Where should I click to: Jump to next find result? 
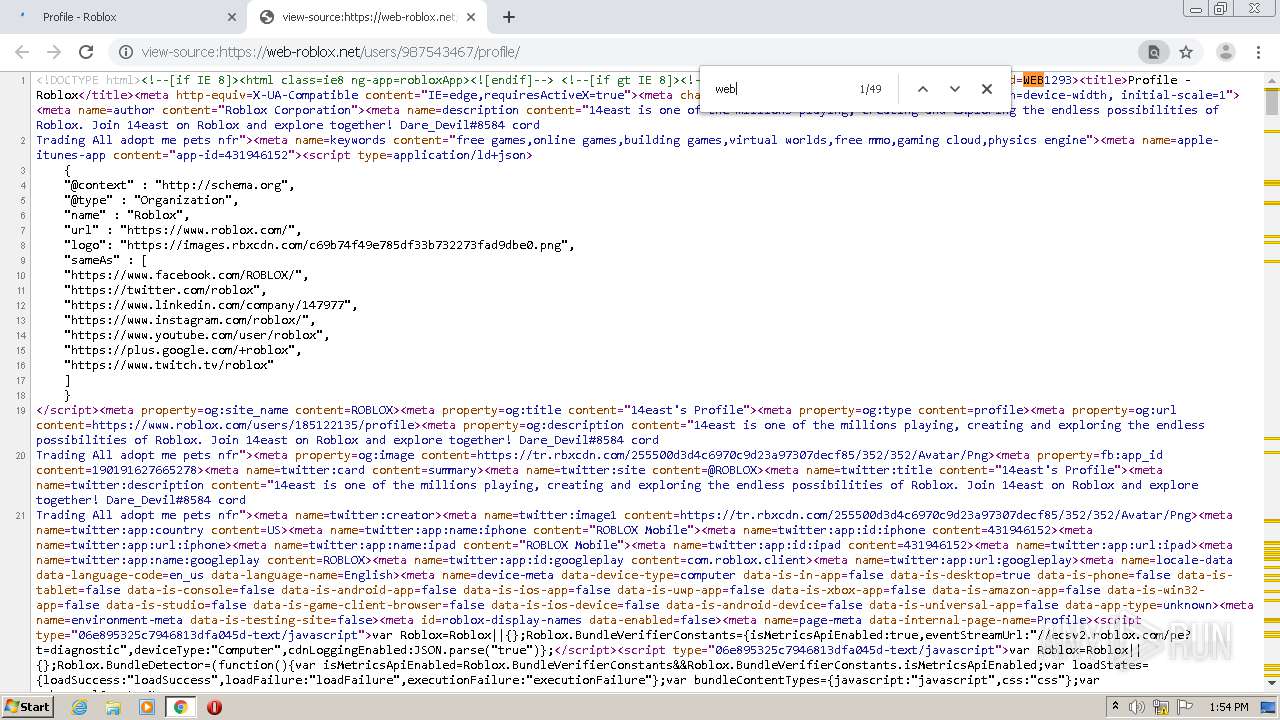[955, 89]
